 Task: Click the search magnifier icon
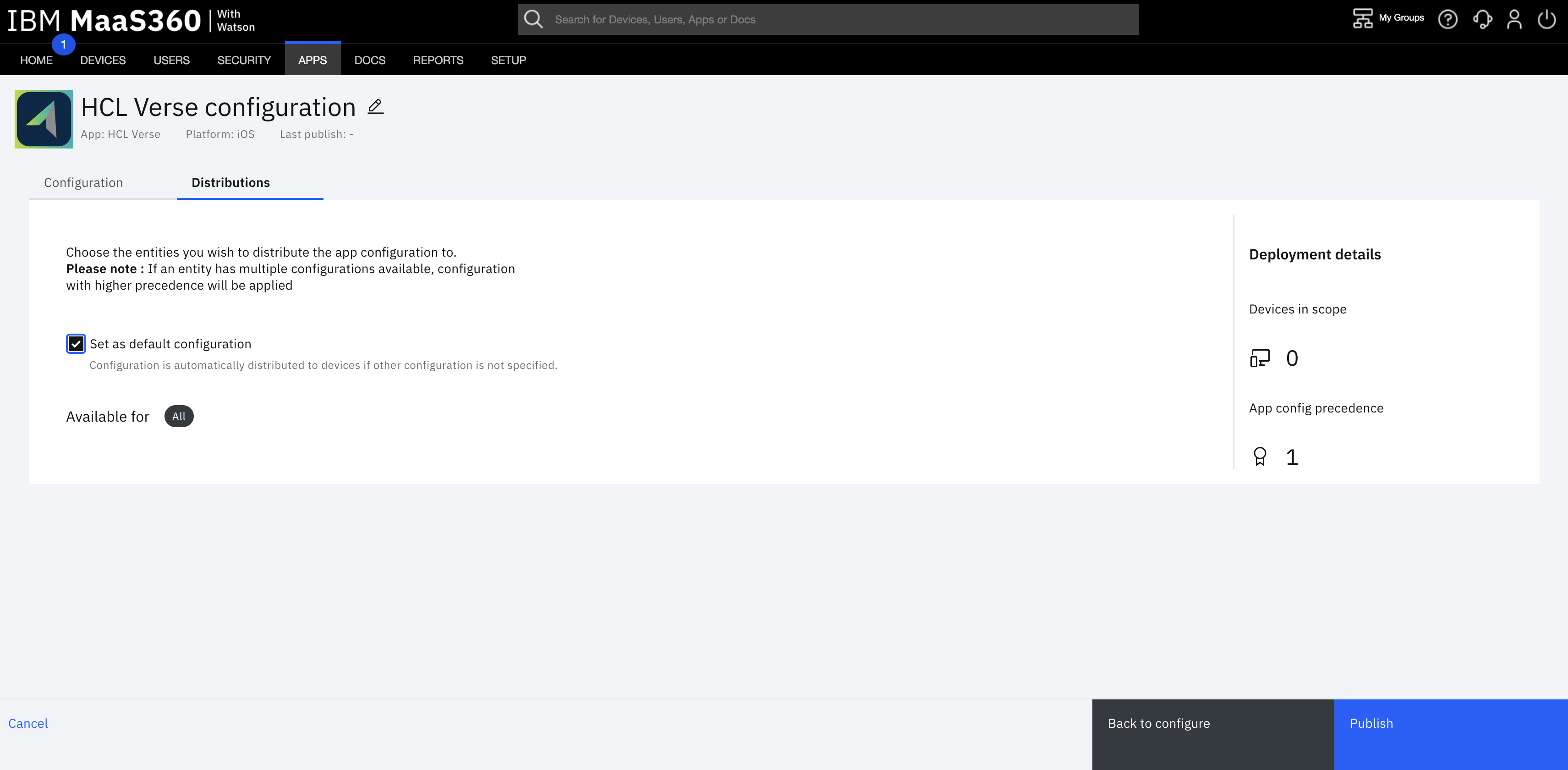pyautogui.click(x=533, y=18)
